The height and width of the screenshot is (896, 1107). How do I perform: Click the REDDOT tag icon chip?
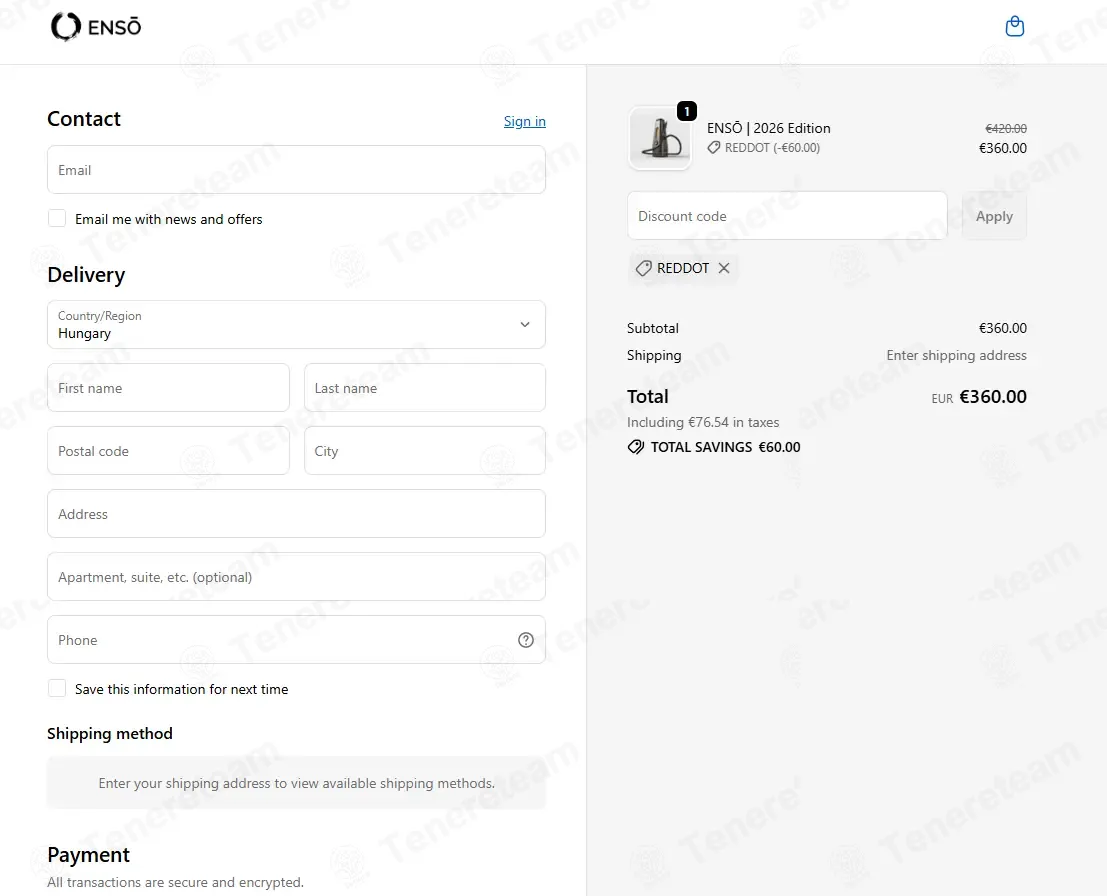click(643, 268)
